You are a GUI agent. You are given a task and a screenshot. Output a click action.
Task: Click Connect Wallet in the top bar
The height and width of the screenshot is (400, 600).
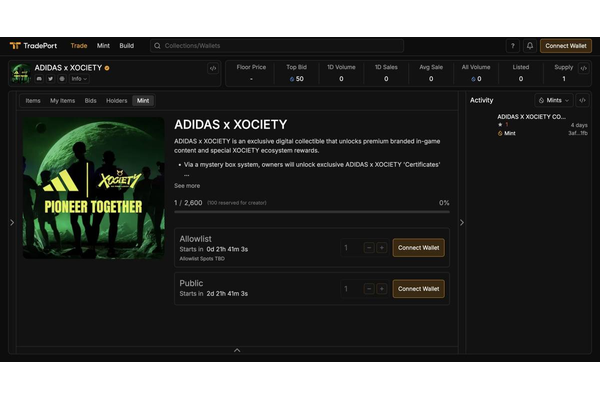[566, 46]
